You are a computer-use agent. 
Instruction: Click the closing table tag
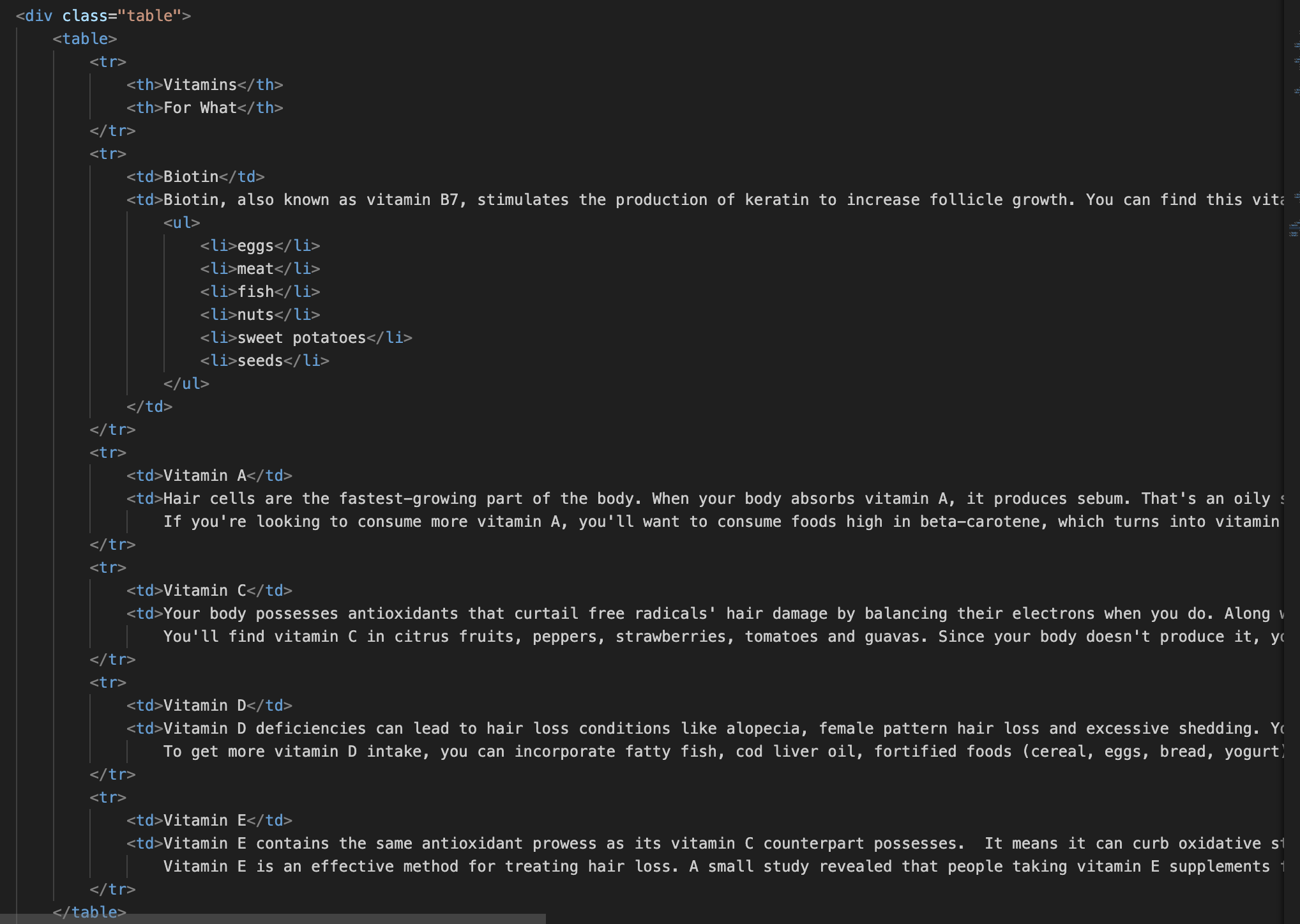click(89, 912)
